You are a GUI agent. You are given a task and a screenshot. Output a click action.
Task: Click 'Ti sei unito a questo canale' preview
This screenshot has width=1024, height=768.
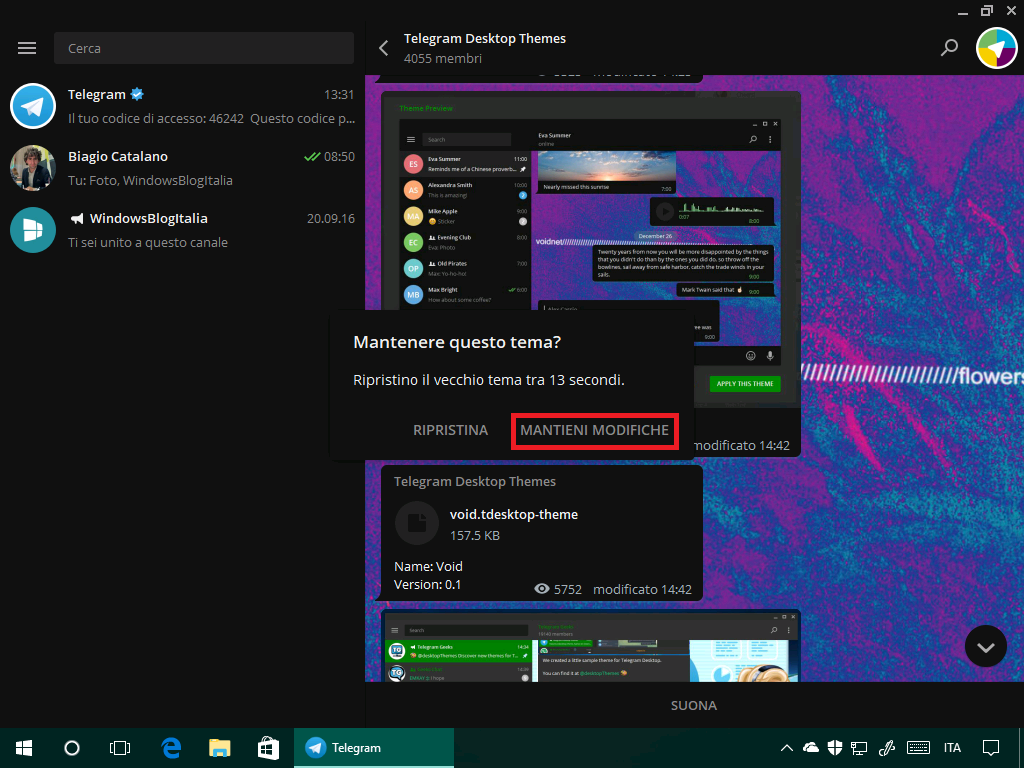pyautogui.click(x=148, y=242)
